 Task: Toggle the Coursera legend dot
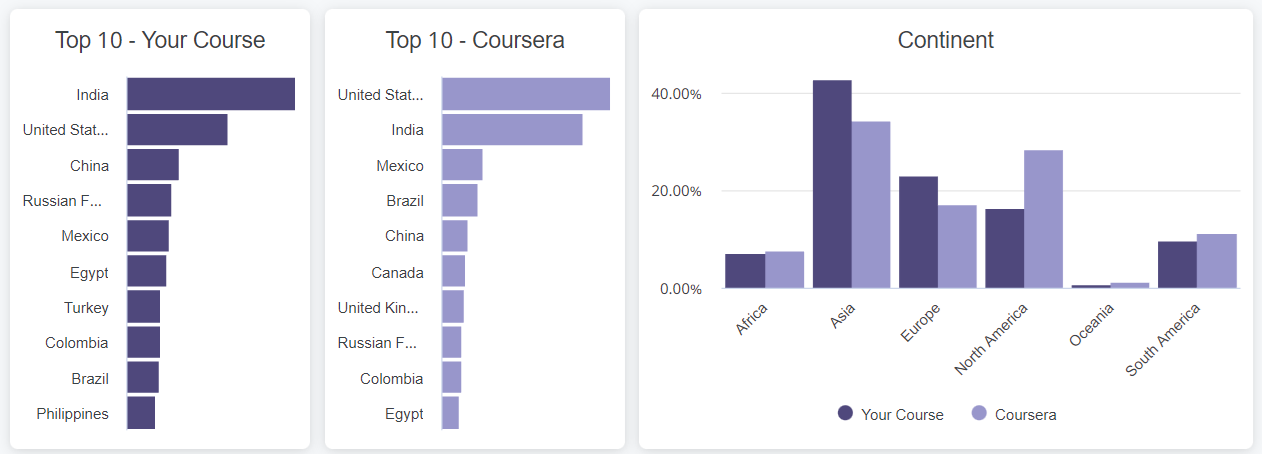pos(979,413)
